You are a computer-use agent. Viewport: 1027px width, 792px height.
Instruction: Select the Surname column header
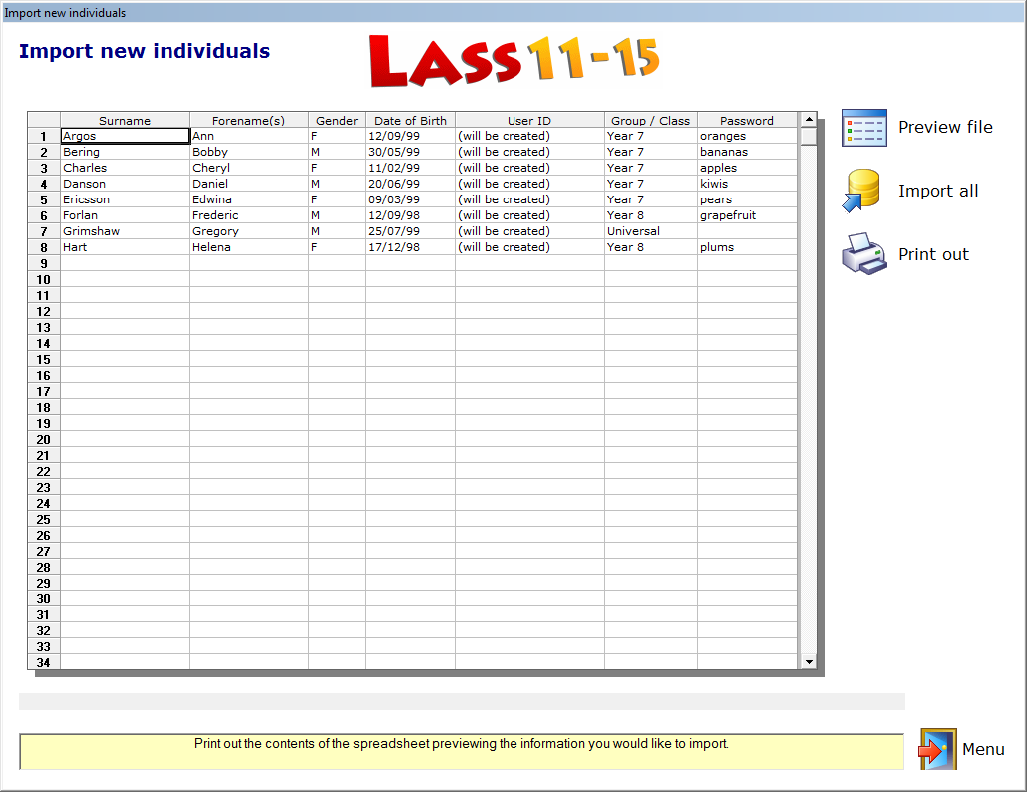click(125, 120)
